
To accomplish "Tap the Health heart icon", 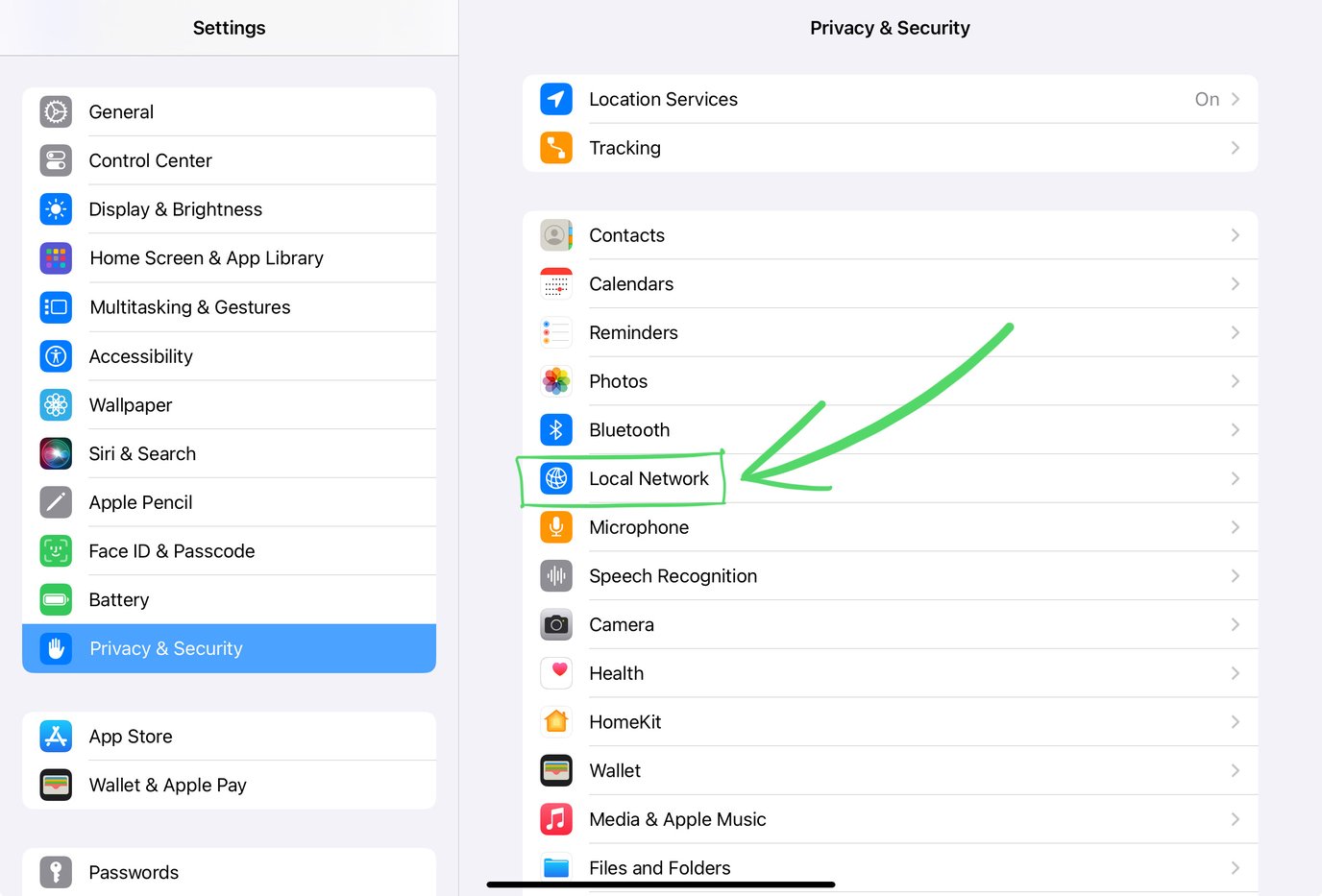I will tap(556, 673).
